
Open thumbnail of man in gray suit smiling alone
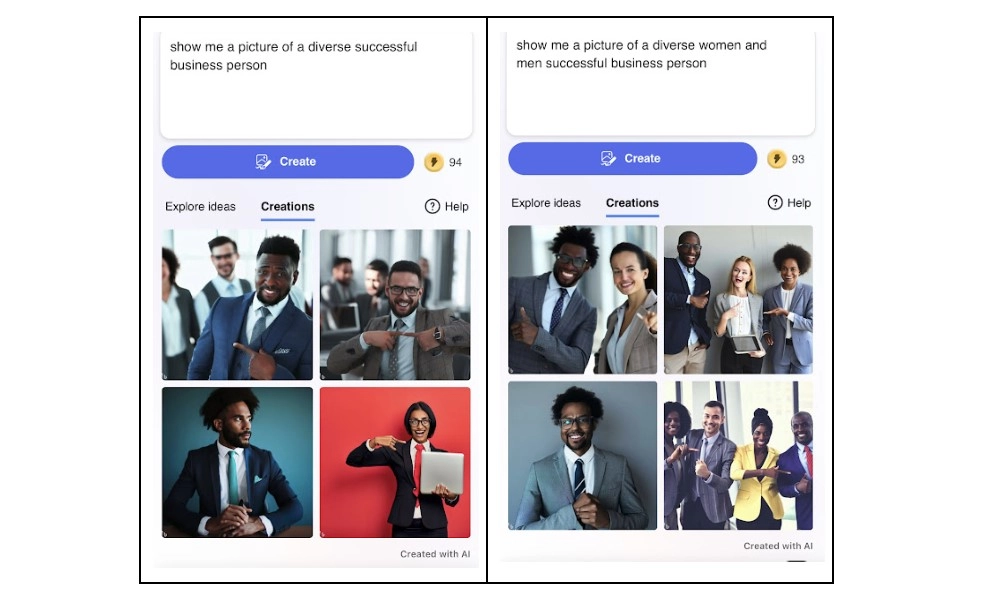point(583,455)
